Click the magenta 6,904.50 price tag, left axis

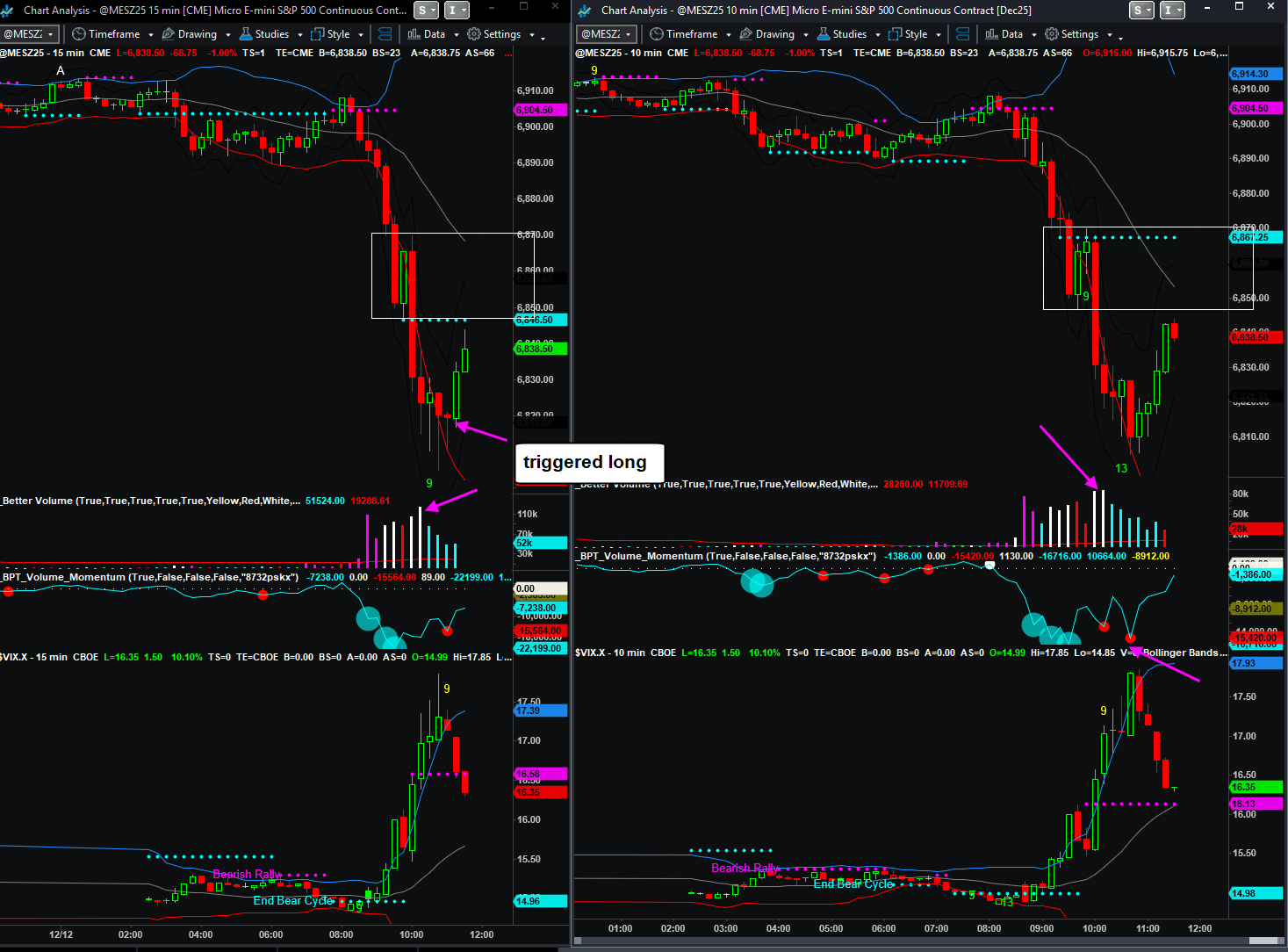click(540, 110)
